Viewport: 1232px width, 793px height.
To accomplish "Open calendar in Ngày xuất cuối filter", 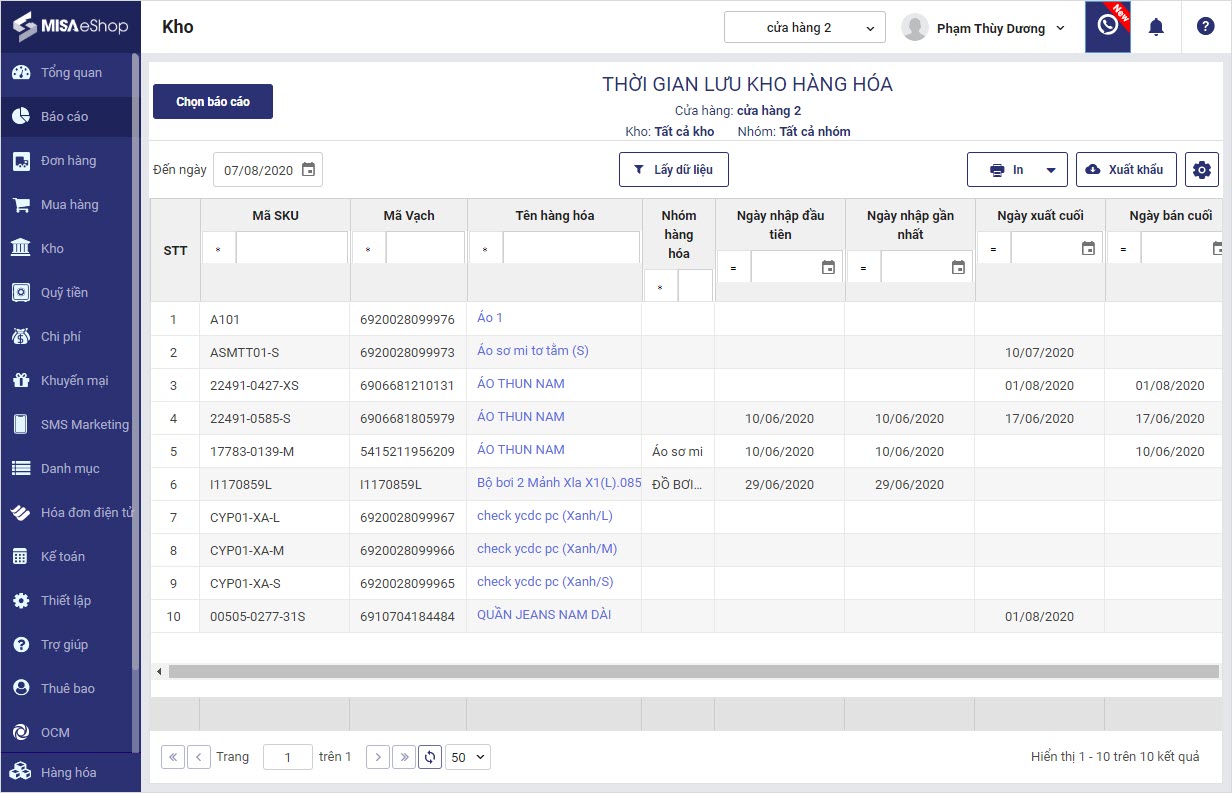I will click(x=1088, y=248).
